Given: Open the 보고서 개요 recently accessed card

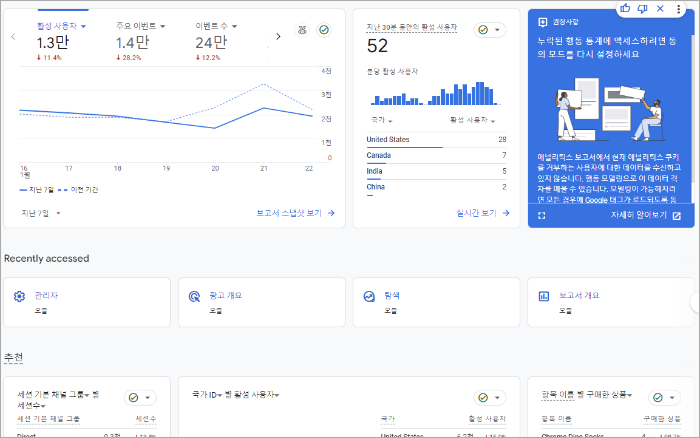Looking at the screenshot, I should pyautogui.click(x=611, y=302).
